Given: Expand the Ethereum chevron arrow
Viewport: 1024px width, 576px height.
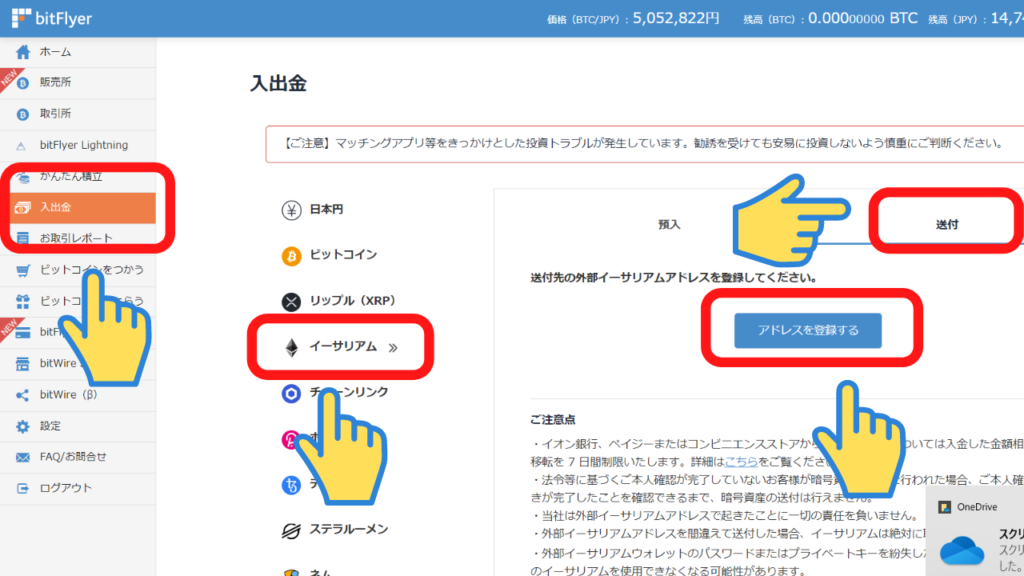Looking at the screenshot, I should (x=393, y=348).
